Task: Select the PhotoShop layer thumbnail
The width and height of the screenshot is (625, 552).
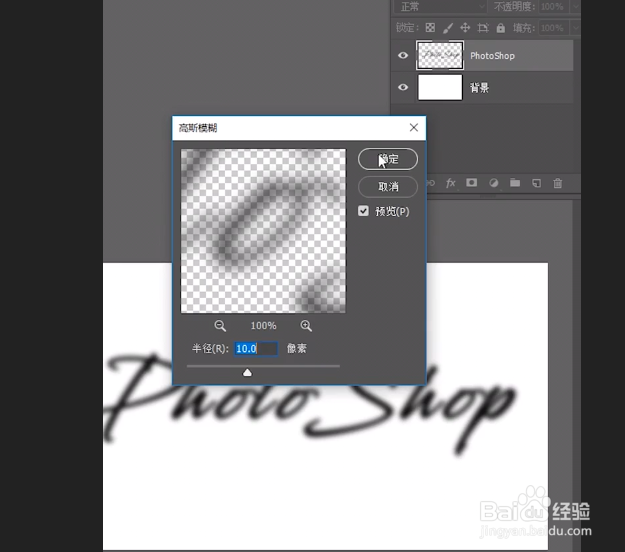Action: click(440, 55)
